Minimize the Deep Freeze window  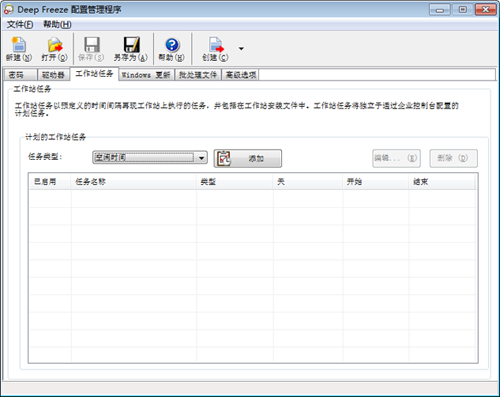(x=440, y=10)
